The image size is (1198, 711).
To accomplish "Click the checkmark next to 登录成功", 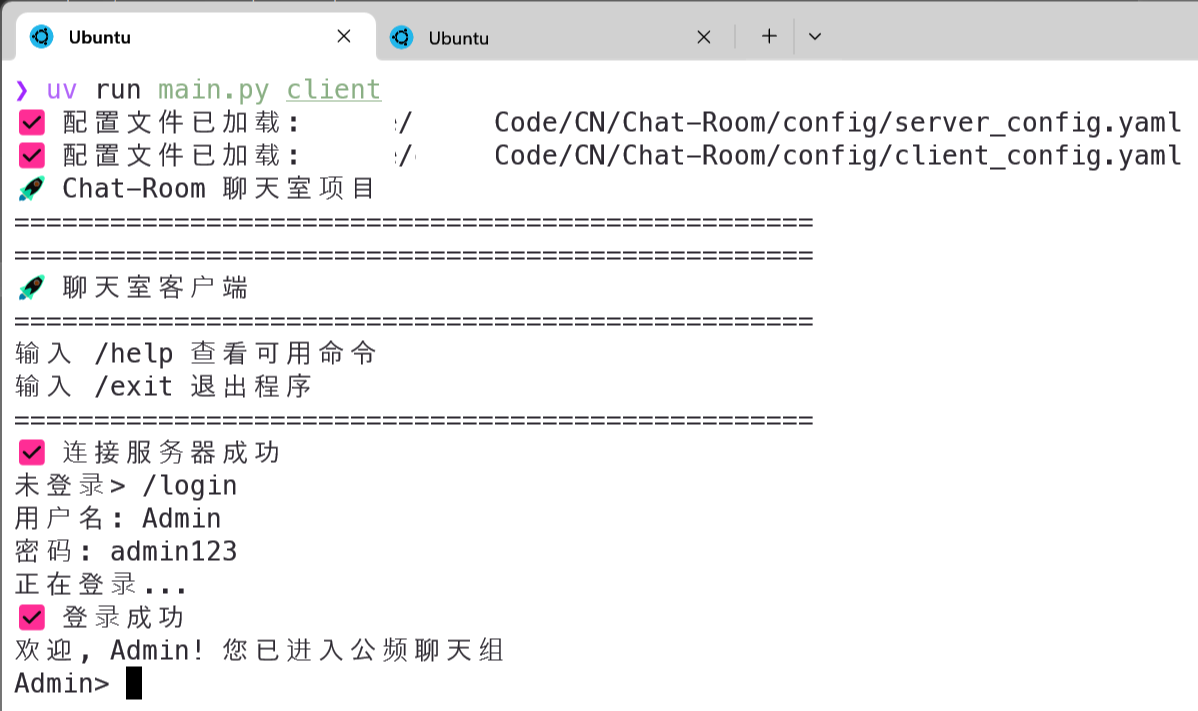I will point(31,617).
